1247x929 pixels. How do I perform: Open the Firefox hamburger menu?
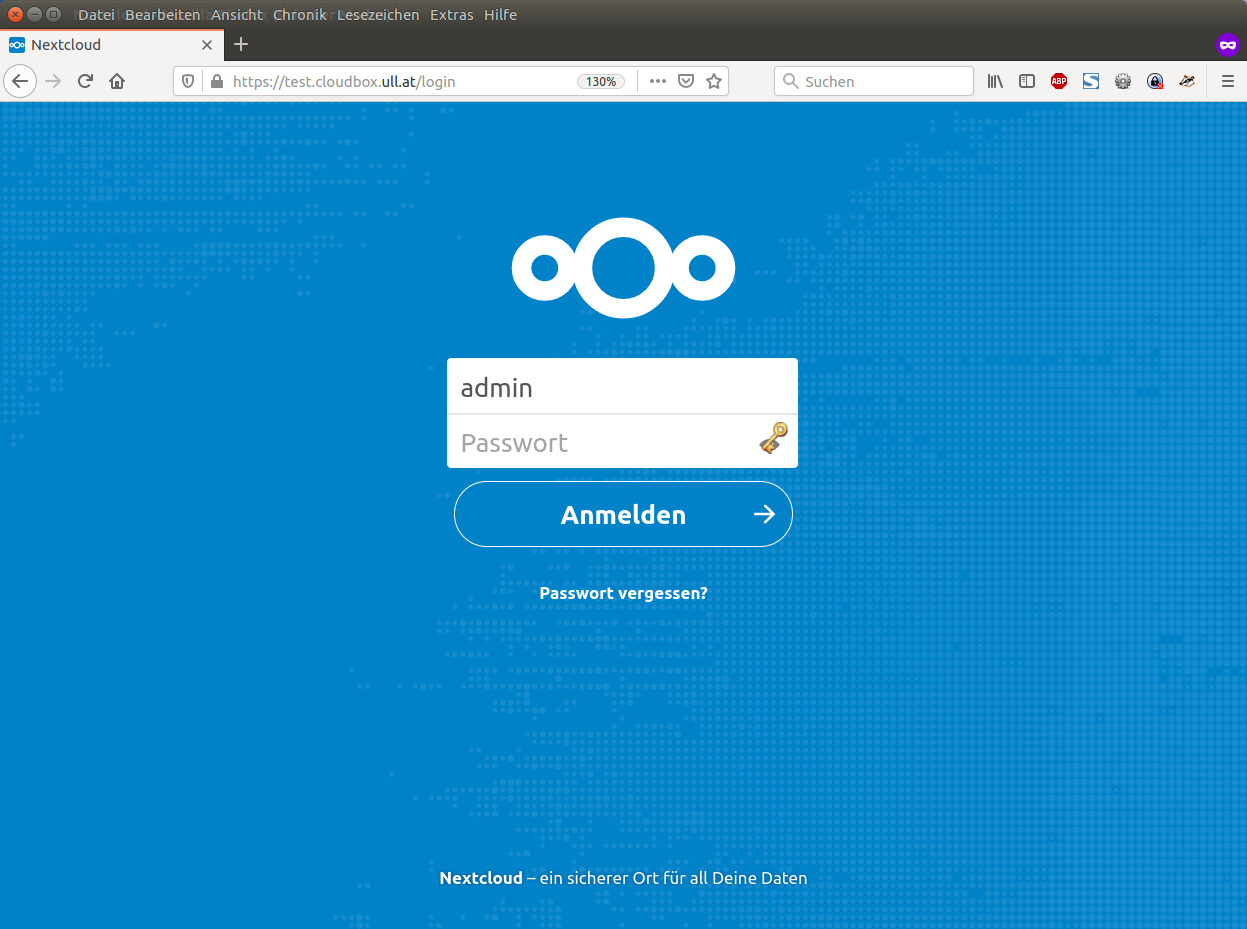click(1227, 82)
